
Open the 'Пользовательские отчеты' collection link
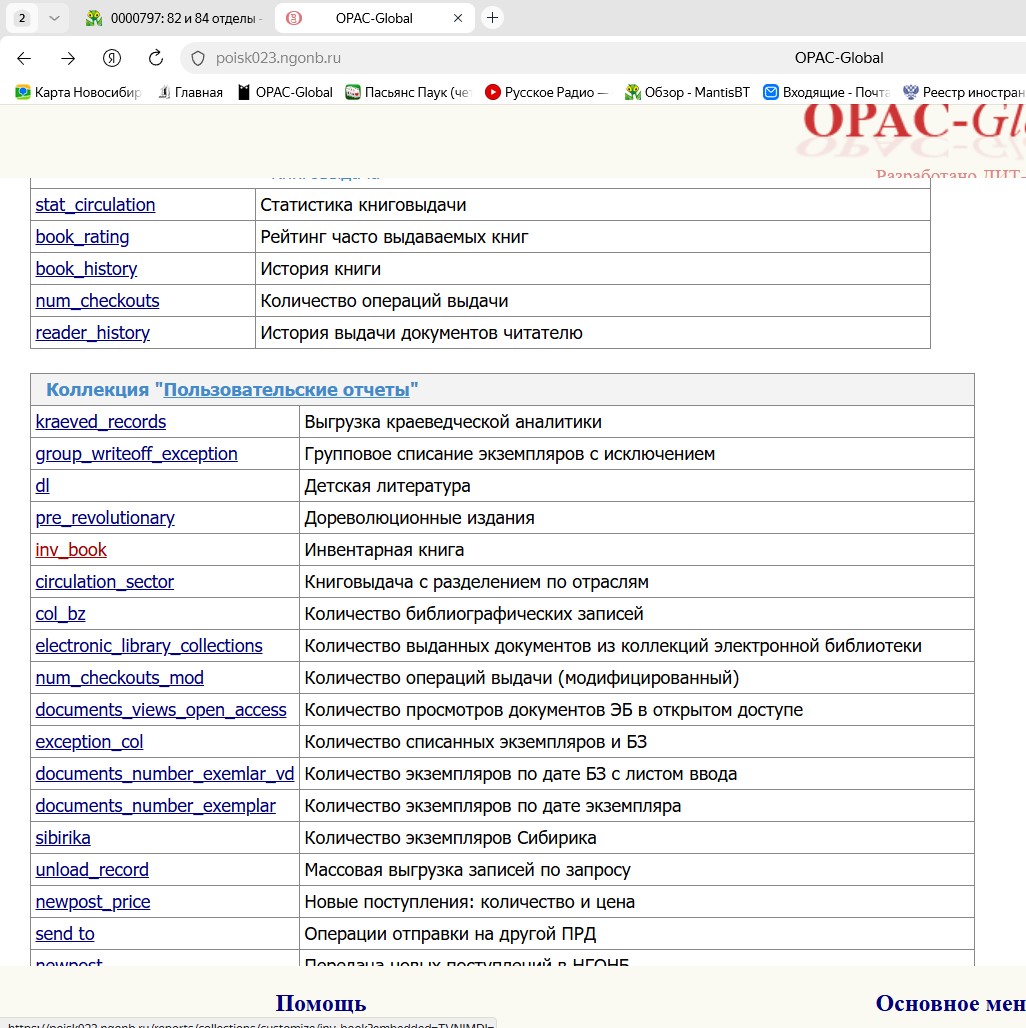point(286,389)
